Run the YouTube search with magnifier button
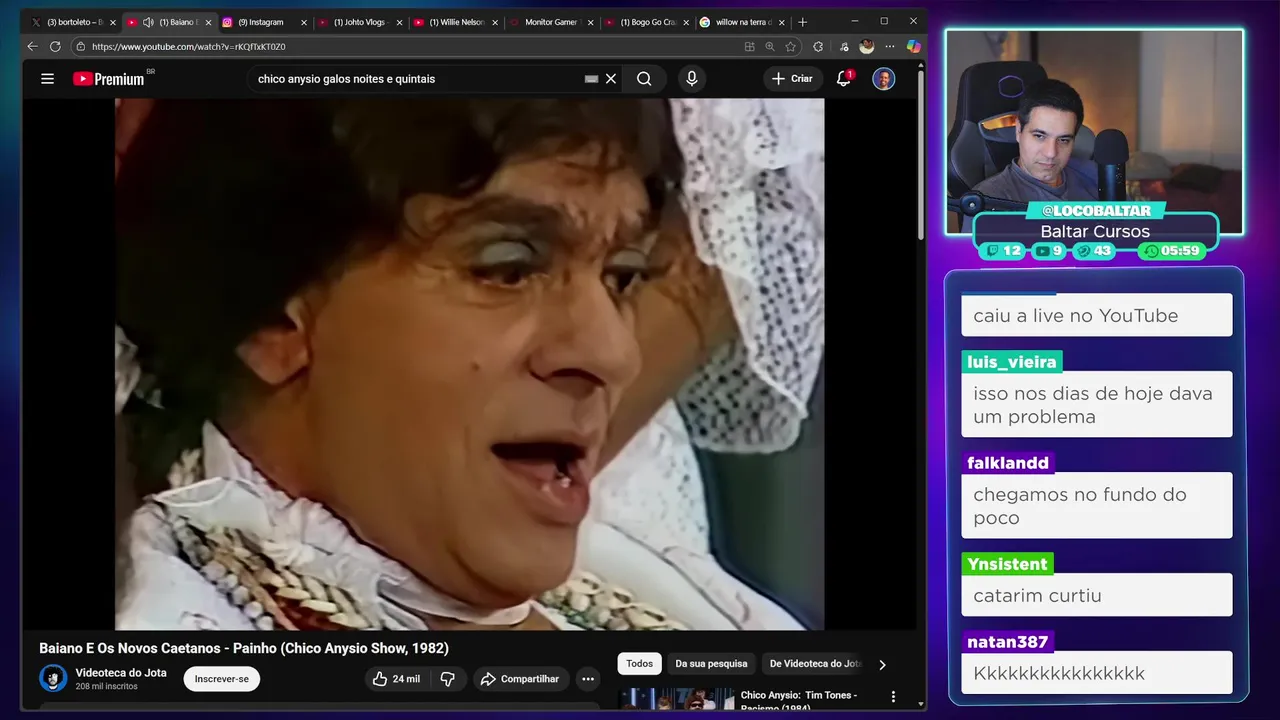The height and width of the screenshot is (720, 1280). pyautogui.click(x=644, y=79)
